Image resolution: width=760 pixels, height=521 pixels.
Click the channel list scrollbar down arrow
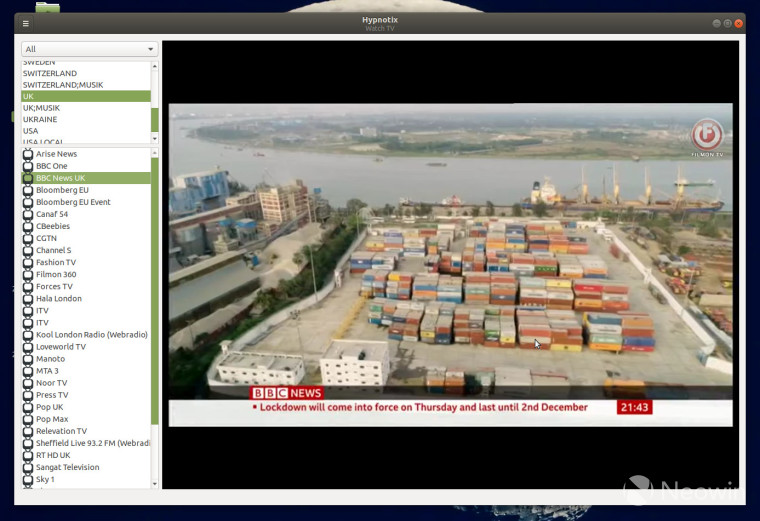[155, 484]
